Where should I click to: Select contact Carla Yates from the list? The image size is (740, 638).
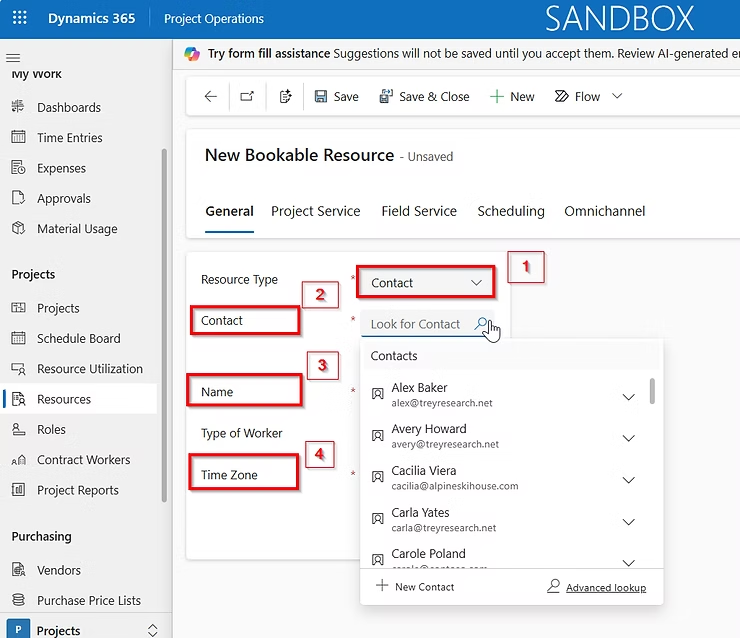(505, 519)
